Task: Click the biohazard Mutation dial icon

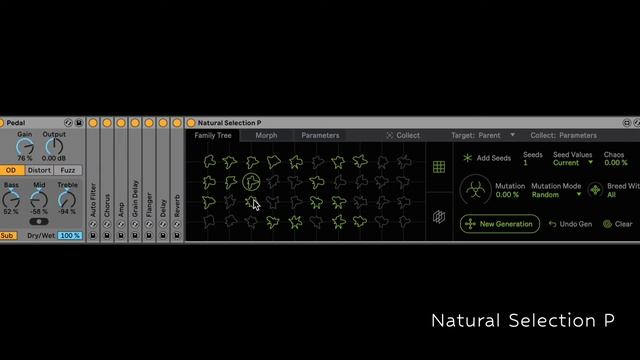Action: point(476,190)
